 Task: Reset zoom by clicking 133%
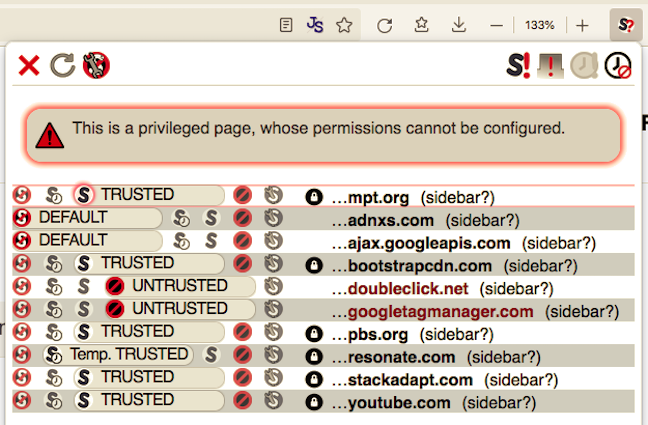pyautogui.click(x=539, y=25)
